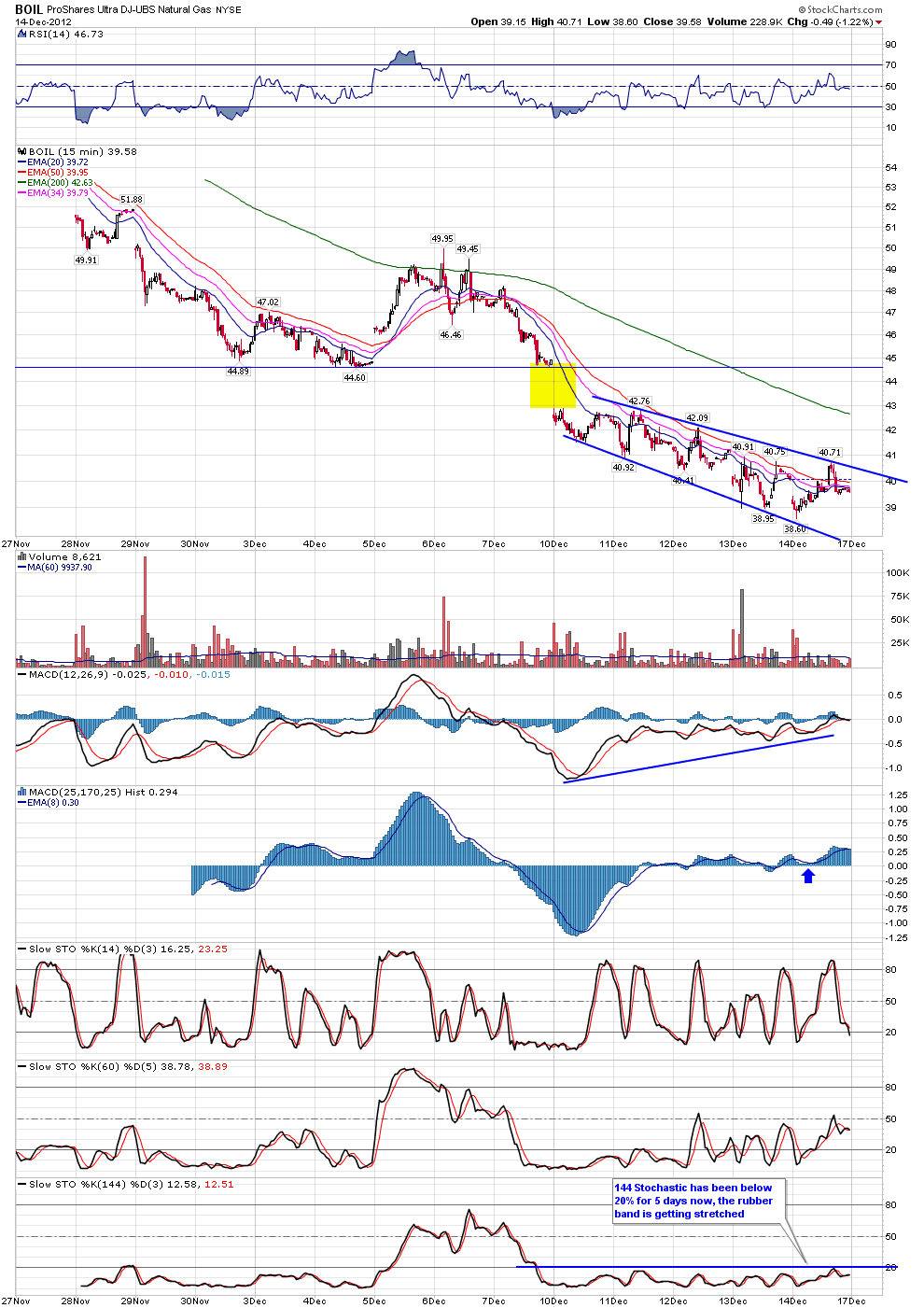Click the 40.75 price label

click(x=775, y=452)
